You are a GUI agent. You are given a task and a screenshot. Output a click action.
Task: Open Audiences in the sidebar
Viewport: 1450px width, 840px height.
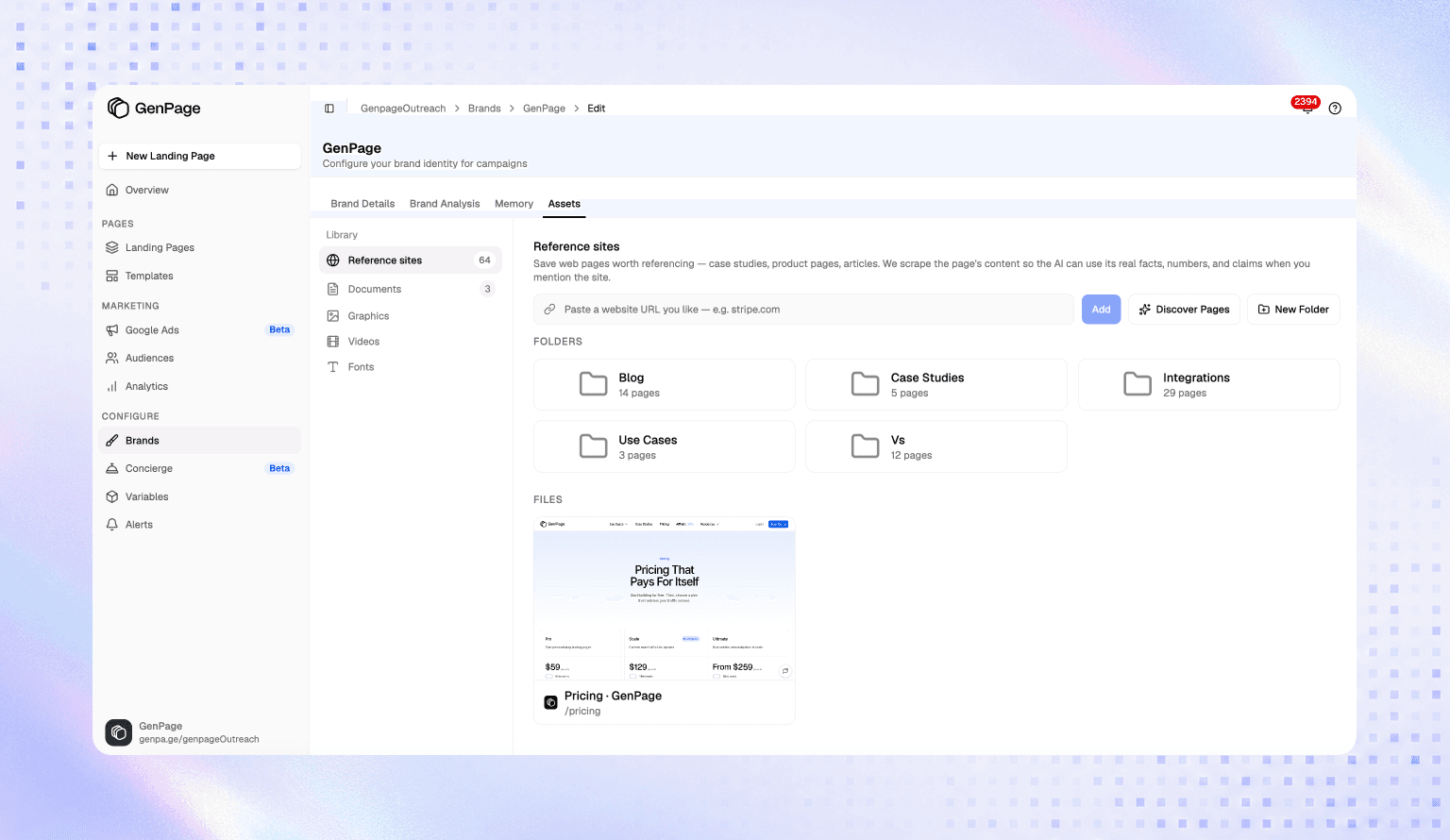coord(200,358)
